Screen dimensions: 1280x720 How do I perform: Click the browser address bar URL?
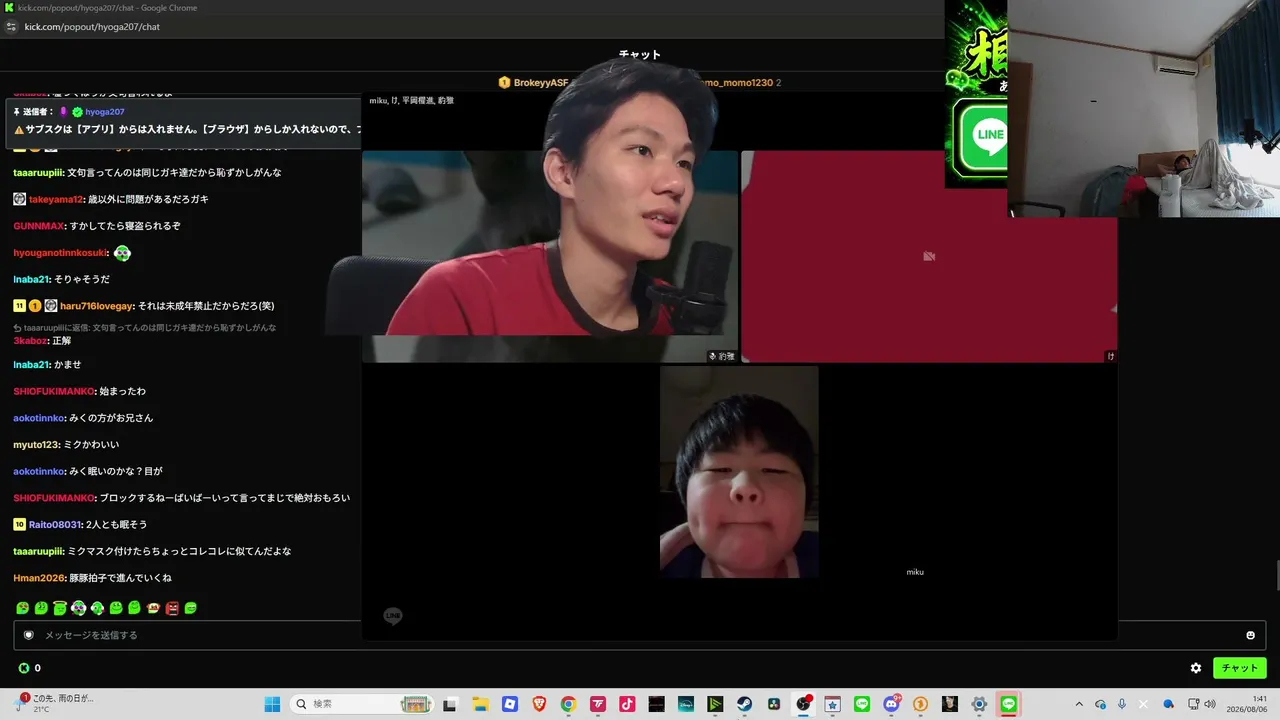[92, 27]
